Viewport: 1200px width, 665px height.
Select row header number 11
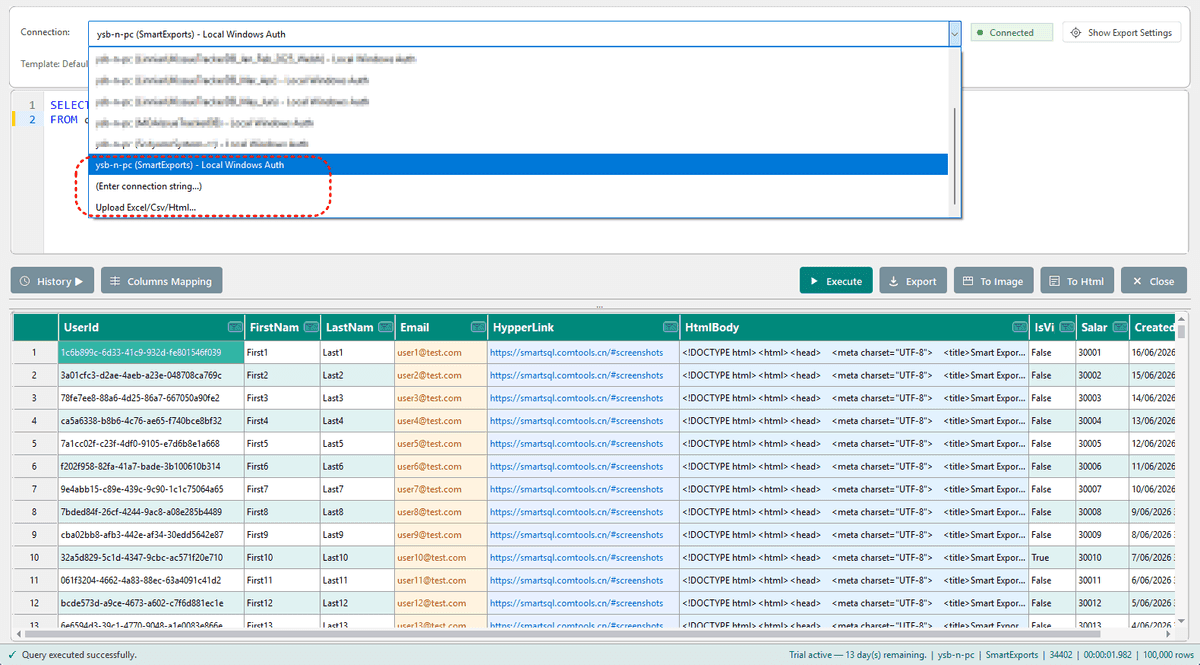click(x=34, y=580)
